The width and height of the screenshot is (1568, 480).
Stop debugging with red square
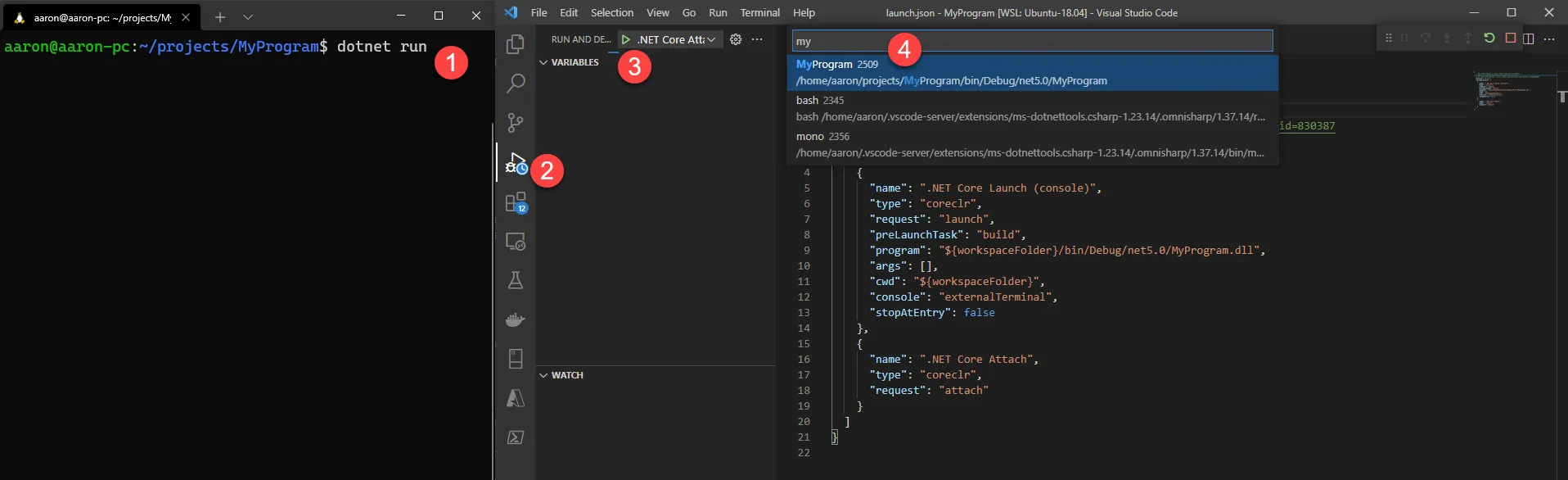(1511, 38)
